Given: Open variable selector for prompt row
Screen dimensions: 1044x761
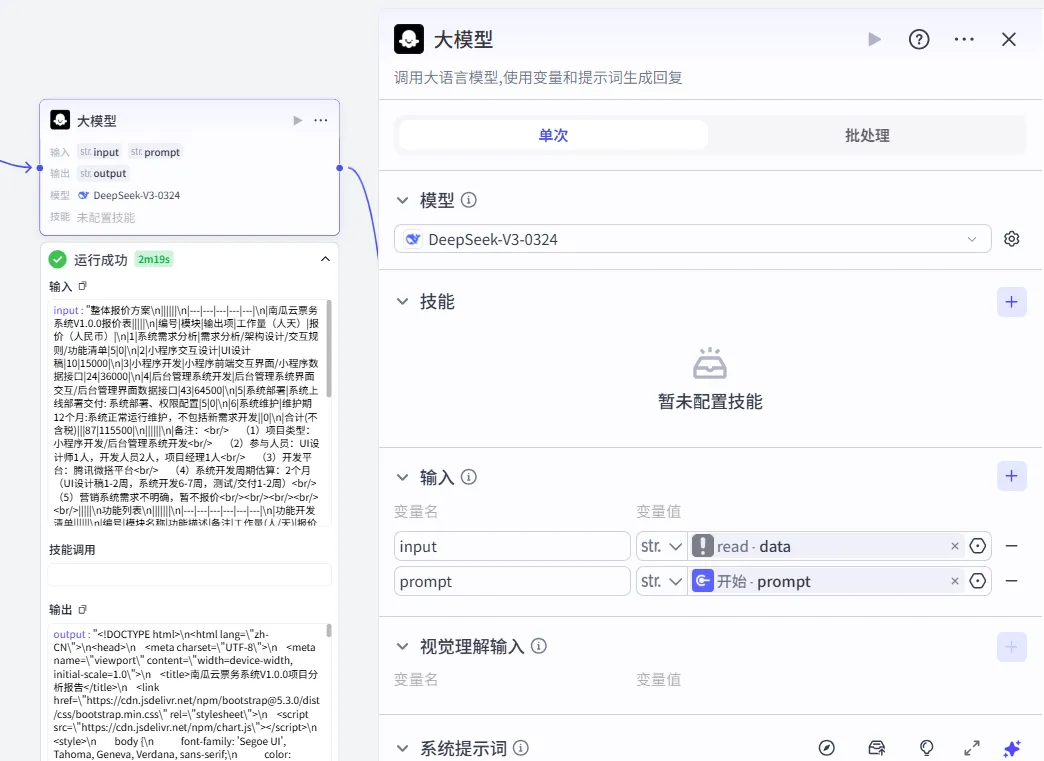Looking at the screenshot, I should click(977, 581).
